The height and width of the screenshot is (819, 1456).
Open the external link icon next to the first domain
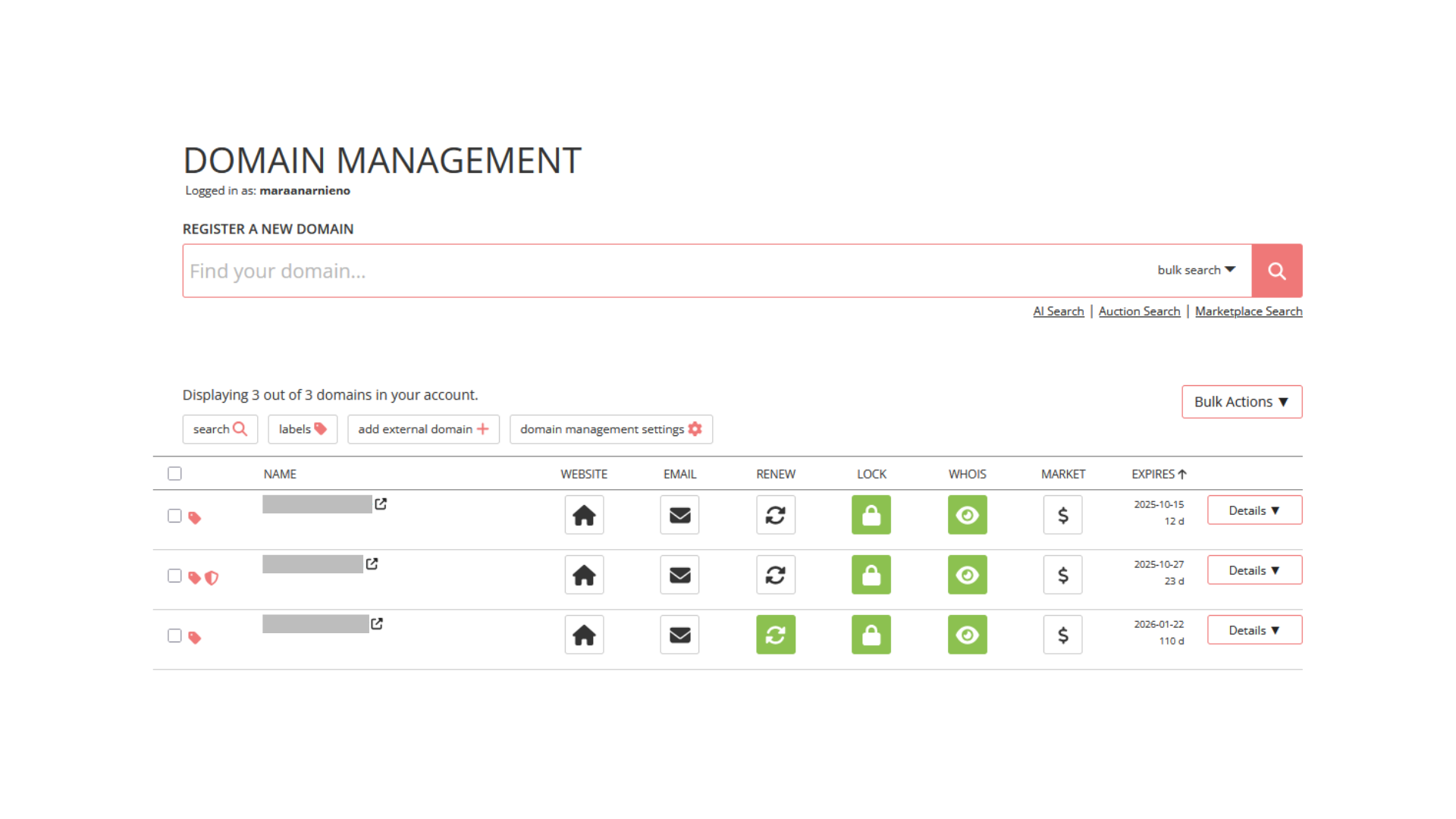pos(381,503)
